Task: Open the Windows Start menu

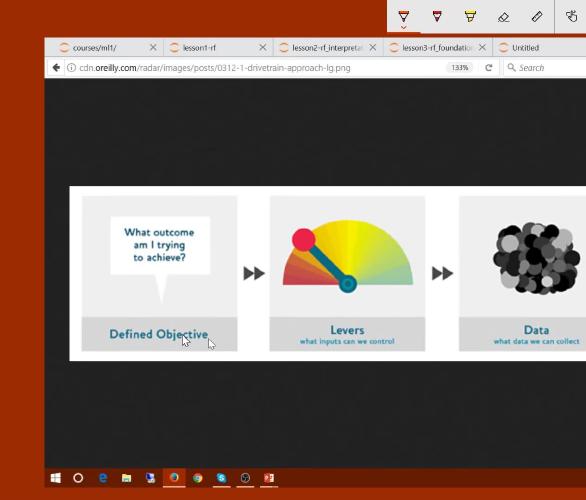Action: [56, 478]
